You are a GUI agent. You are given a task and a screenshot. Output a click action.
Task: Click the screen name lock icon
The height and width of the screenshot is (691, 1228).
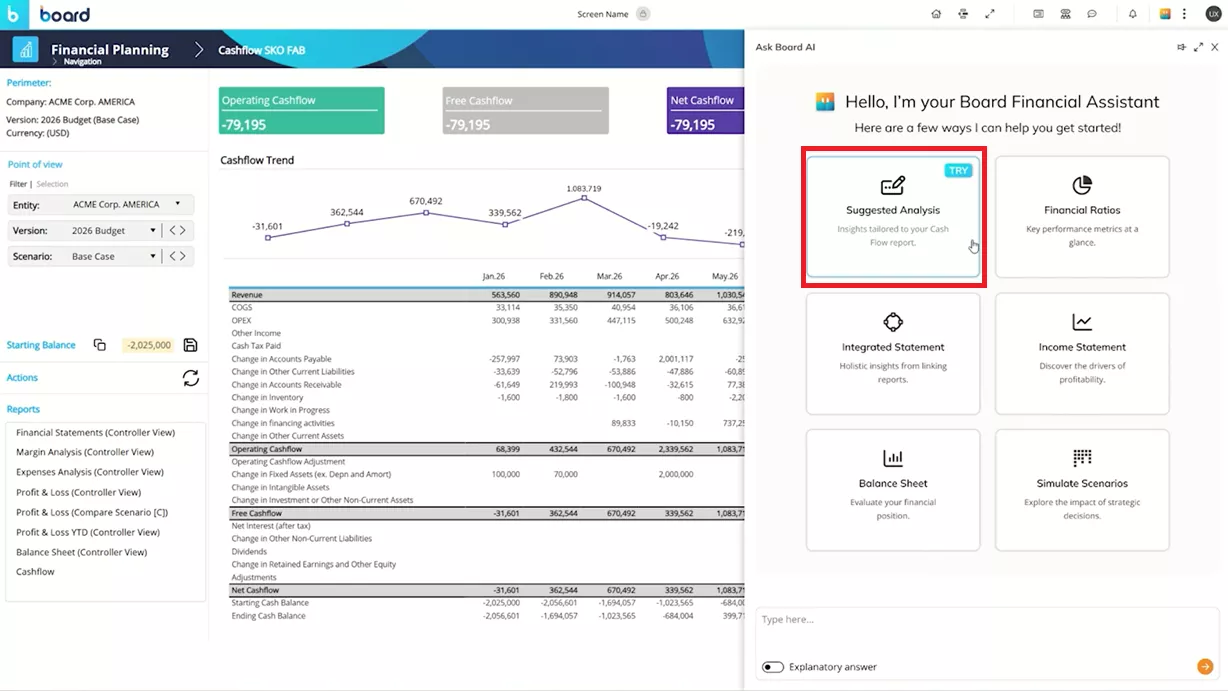tap(642, 14)
